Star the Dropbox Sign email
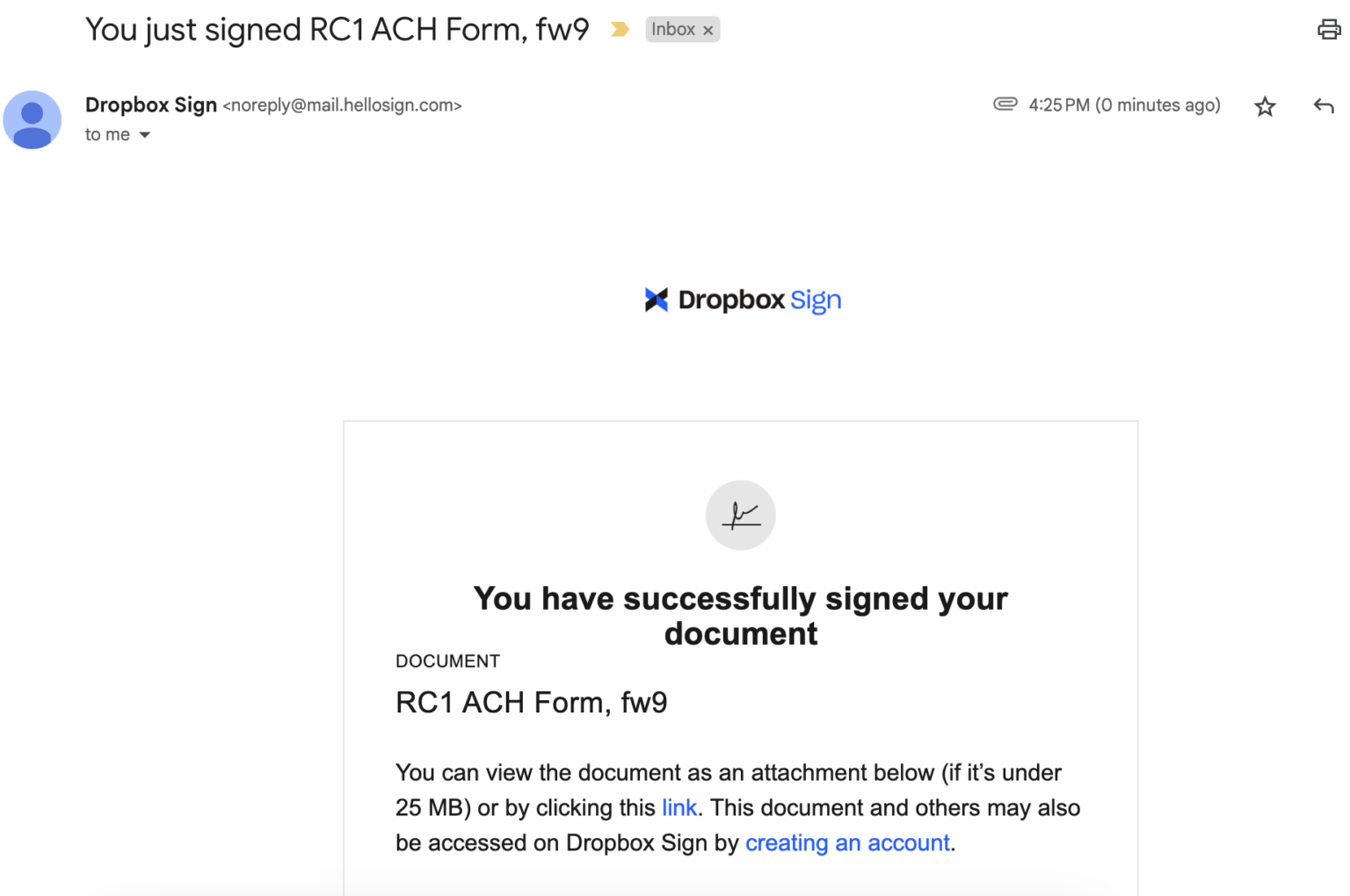Image resolution: width=1350 pixels, height=896 pixels. [x=1265, y=106]
